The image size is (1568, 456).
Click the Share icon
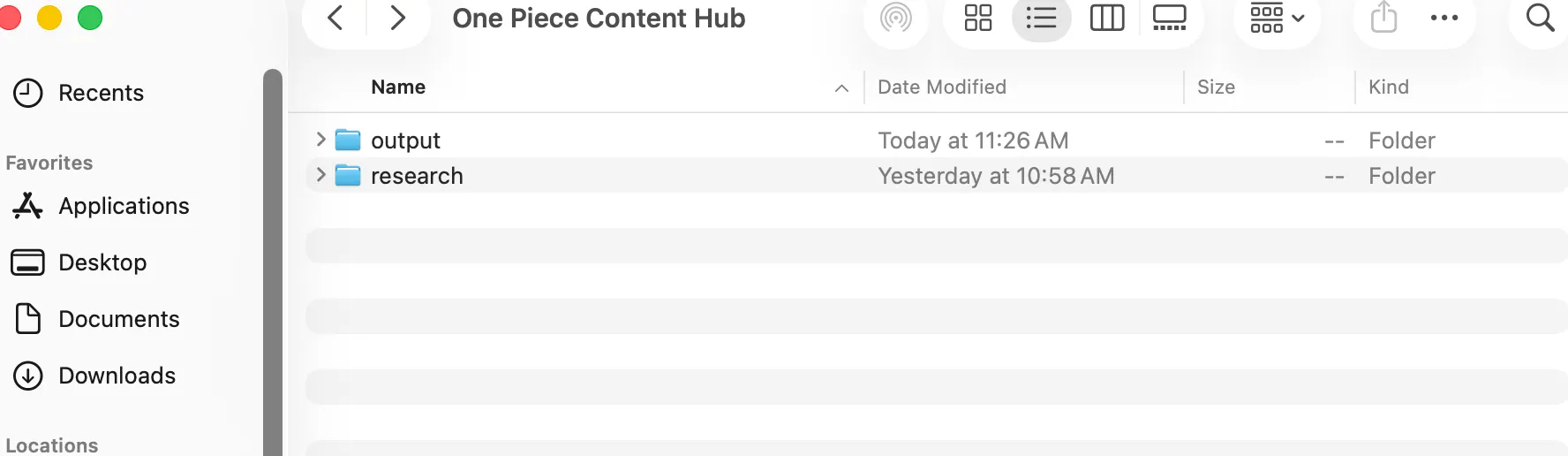tap(1383, 18)
